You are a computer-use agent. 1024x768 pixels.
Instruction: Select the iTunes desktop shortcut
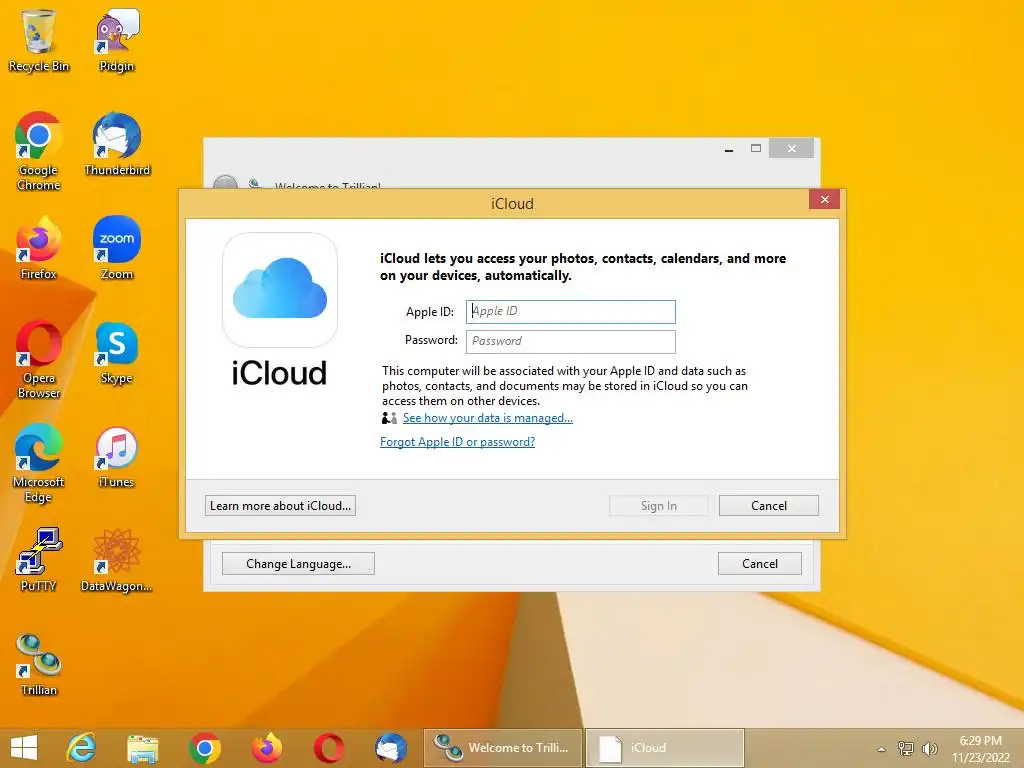pyautogui.click(x=117, y=457)
